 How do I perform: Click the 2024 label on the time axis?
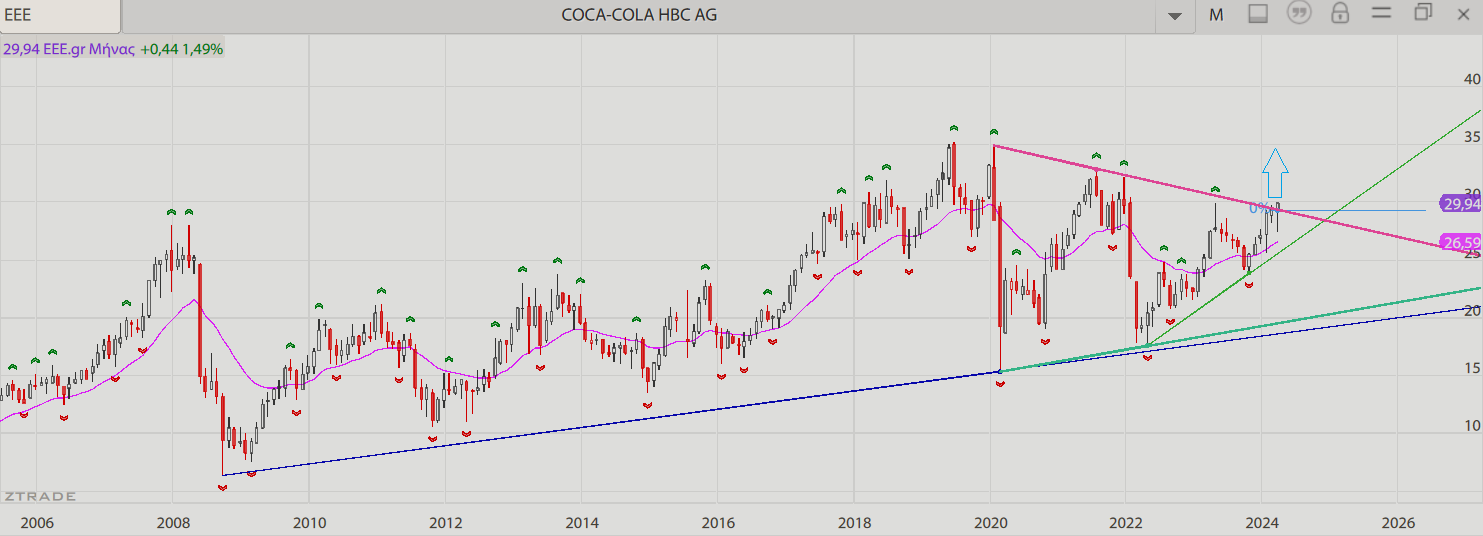point(1262,523)
